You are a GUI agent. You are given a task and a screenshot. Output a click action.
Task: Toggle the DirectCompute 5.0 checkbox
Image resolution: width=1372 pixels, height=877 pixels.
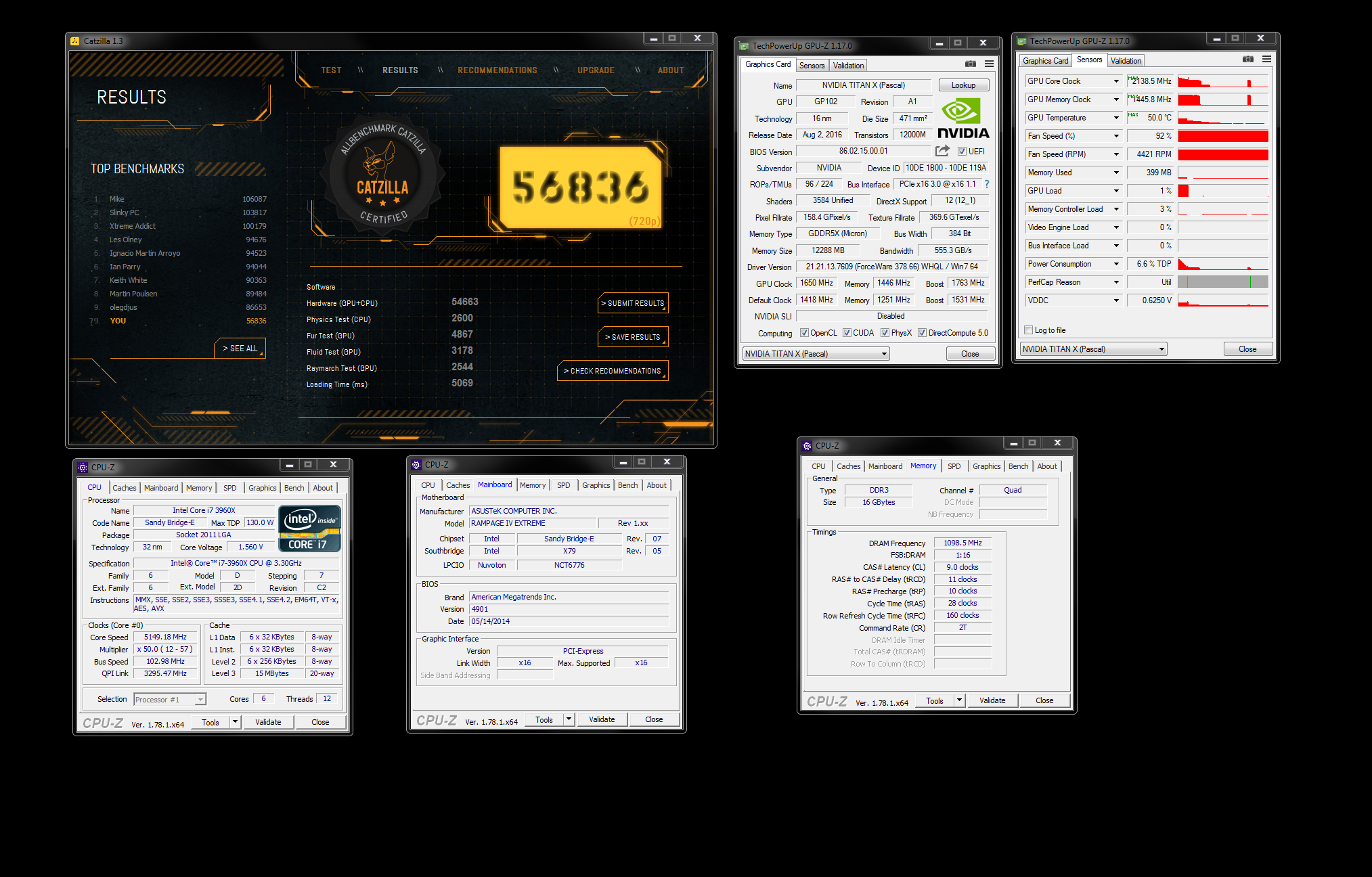922,333
